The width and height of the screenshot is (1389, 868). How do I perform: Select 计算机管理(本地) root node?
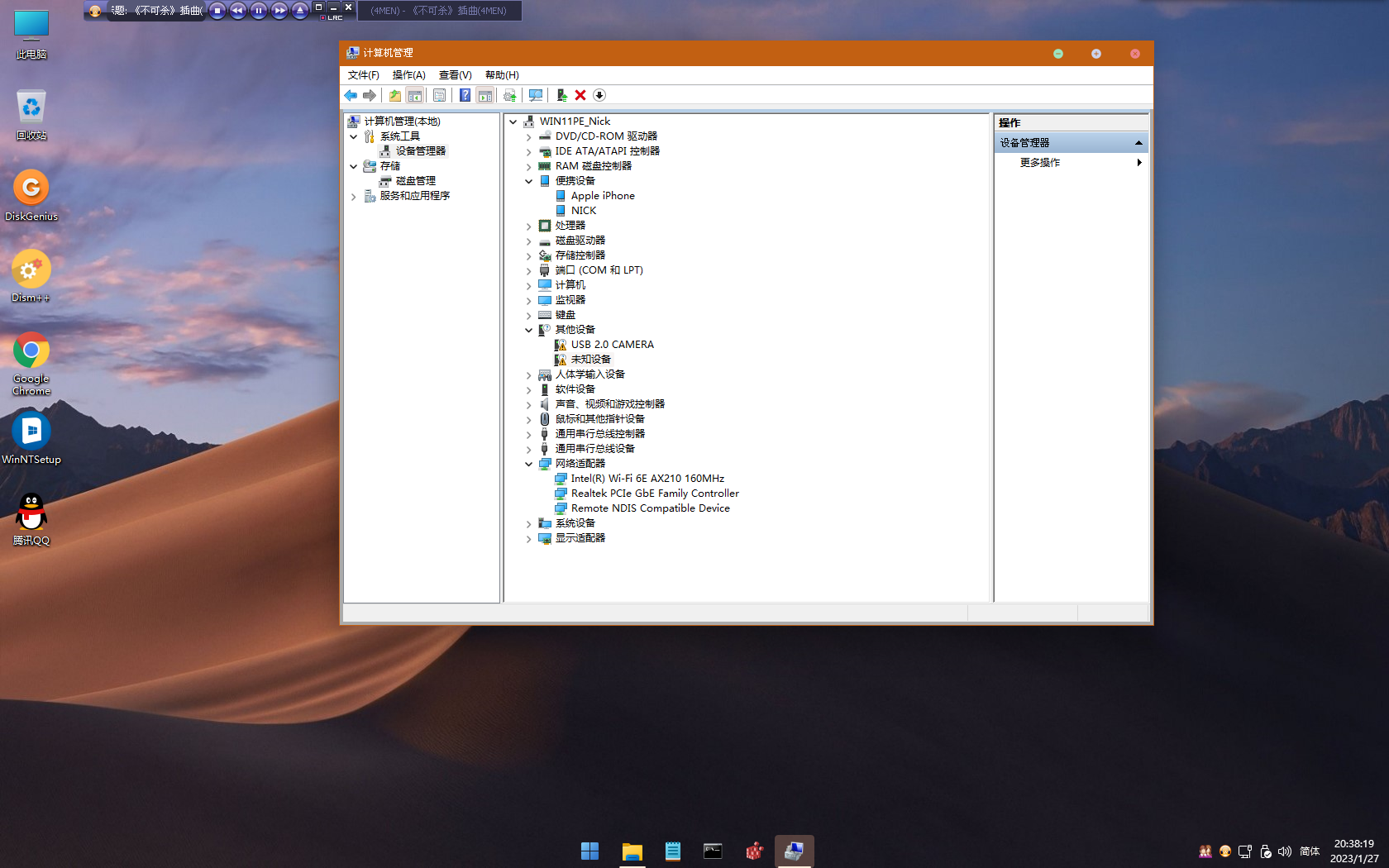(402, 122)
